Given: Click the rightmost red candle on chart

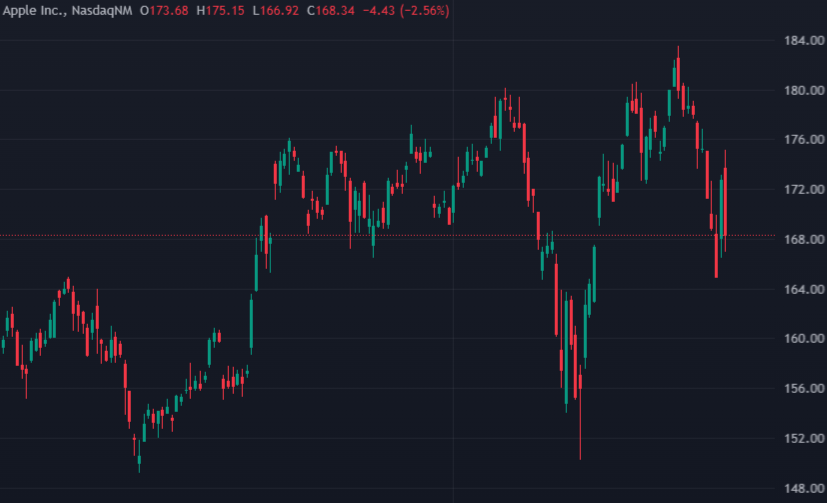Looking at the screenshot, I should 726,202.
